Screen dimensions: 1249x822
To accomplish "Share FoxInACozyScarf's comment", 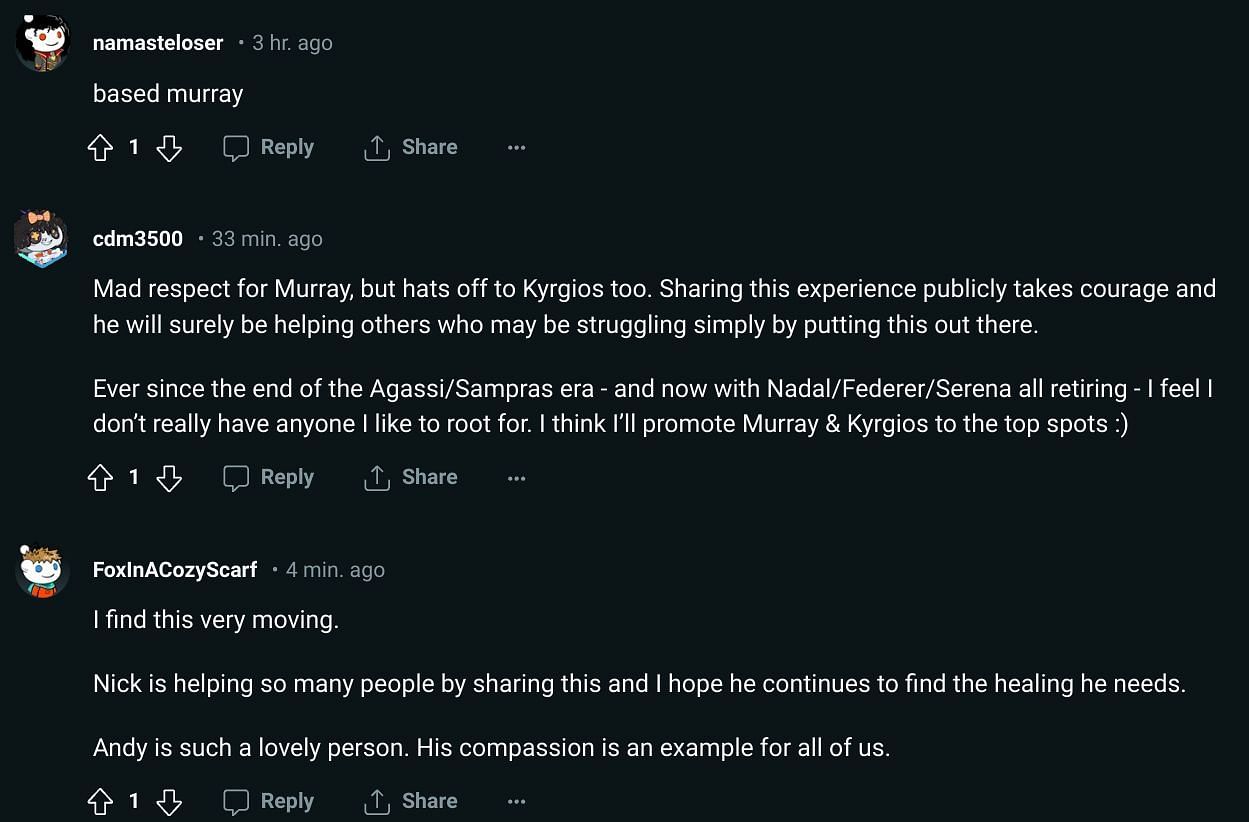I will (x=411, y=801).
